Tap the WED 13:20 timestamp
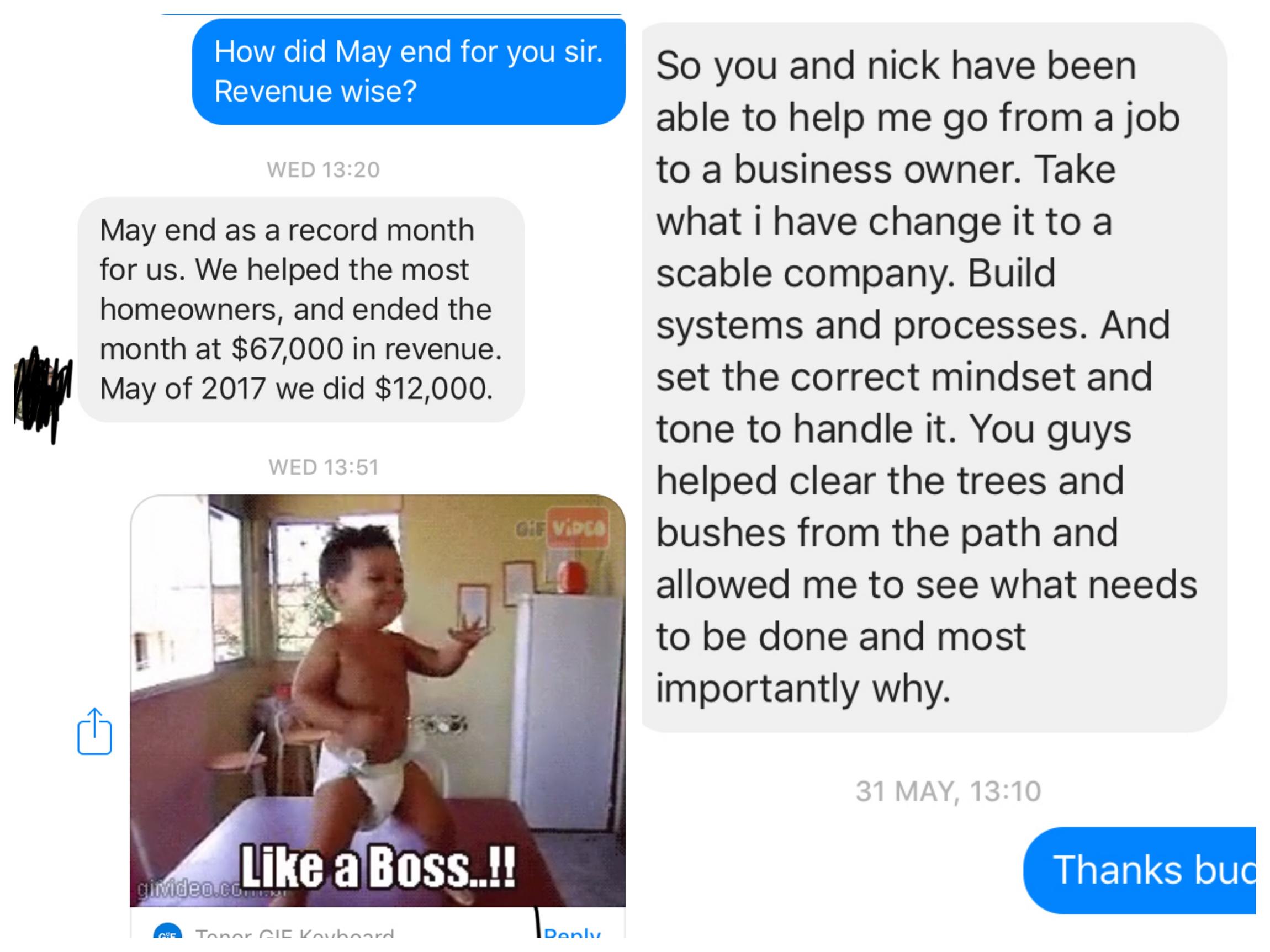This screenshot has height=952, width=1270. pos(323,170)
